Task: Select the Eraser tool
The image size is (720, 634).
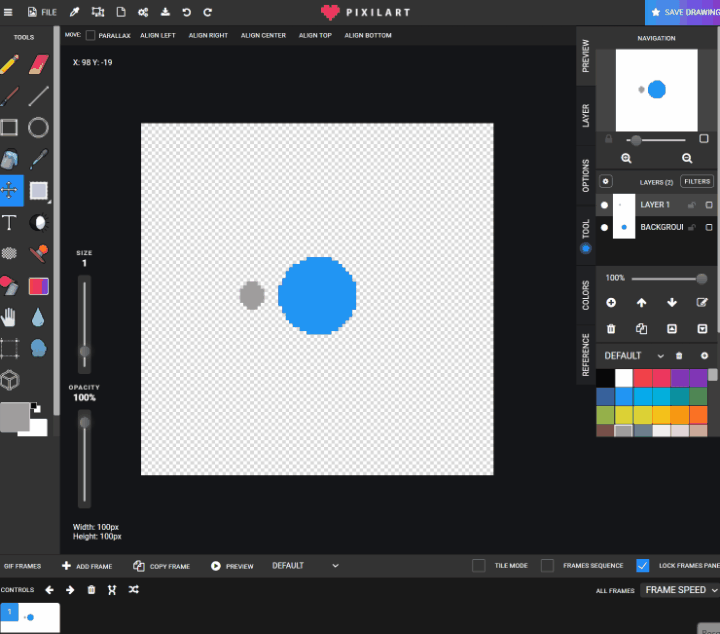Action: (39, 64)
